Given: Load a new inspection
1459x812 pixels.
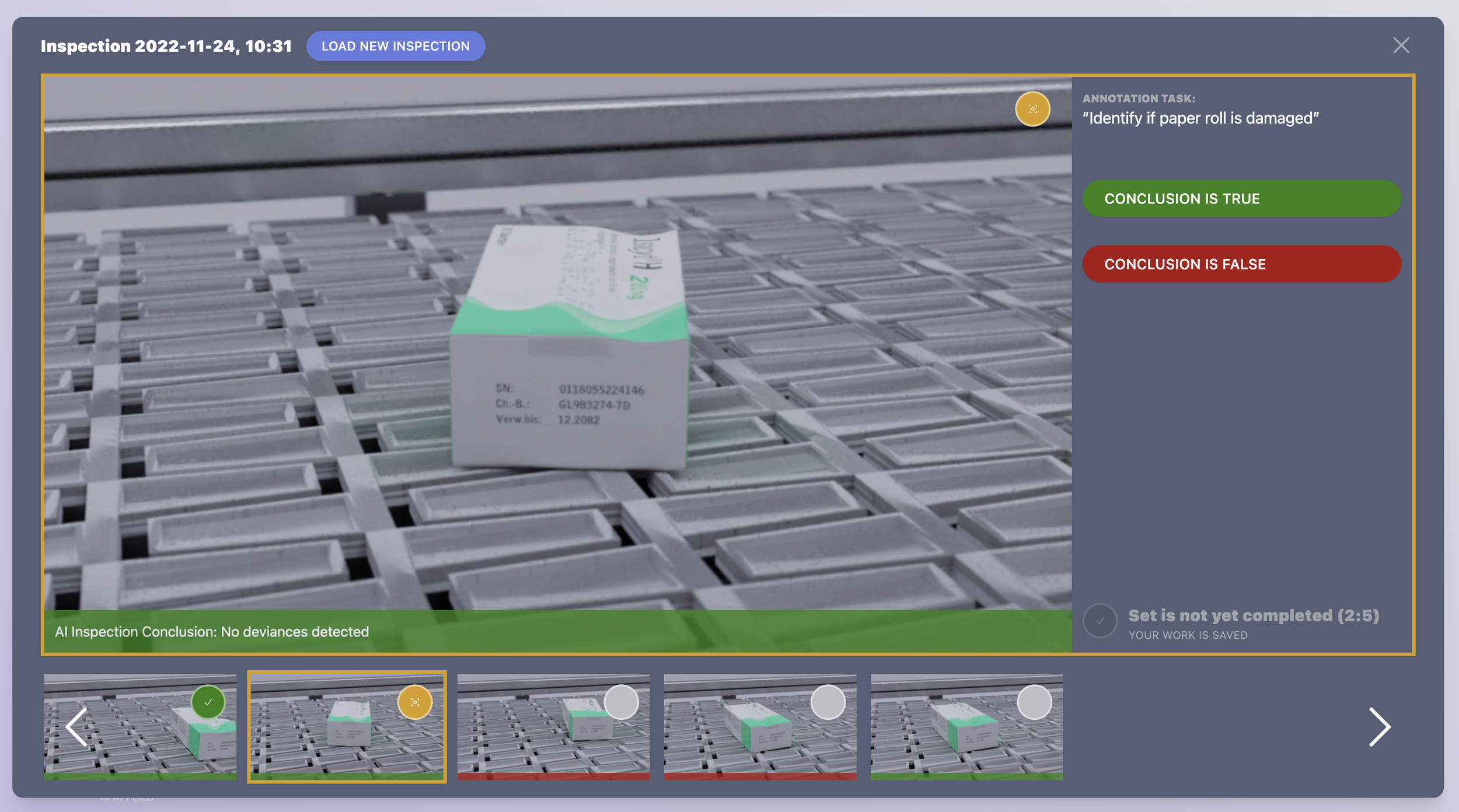Looking at the screenshot, I should [396, 46].
